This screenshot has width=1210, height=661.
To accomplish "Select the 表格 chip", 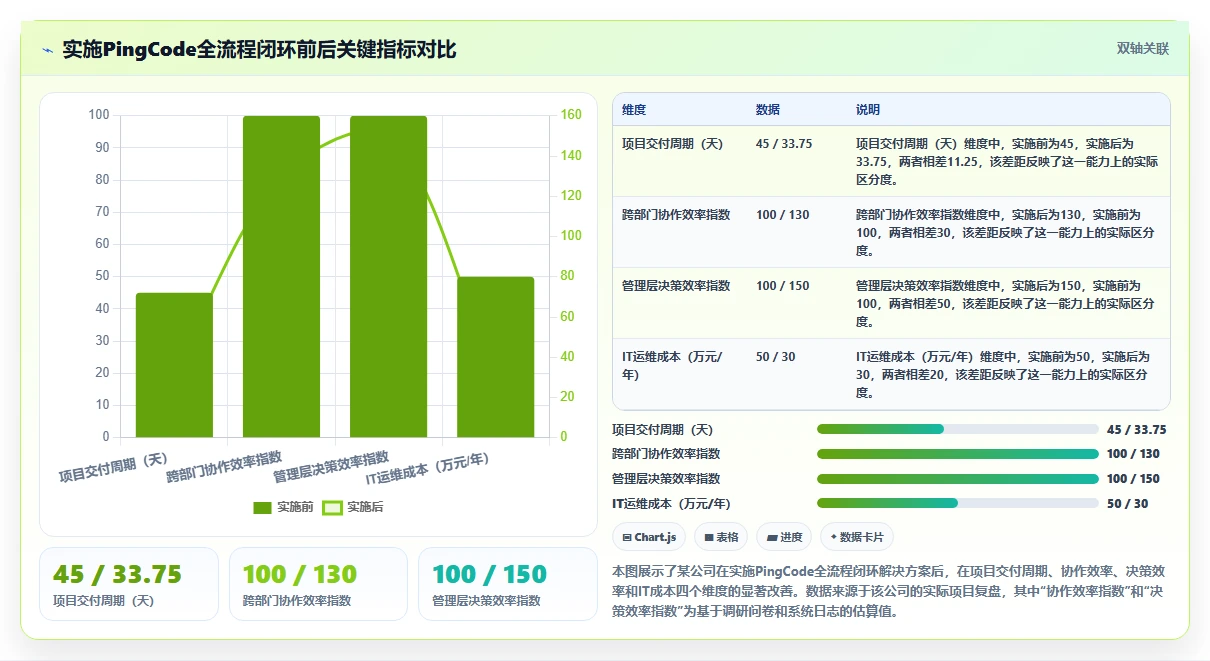I will 721,537.
